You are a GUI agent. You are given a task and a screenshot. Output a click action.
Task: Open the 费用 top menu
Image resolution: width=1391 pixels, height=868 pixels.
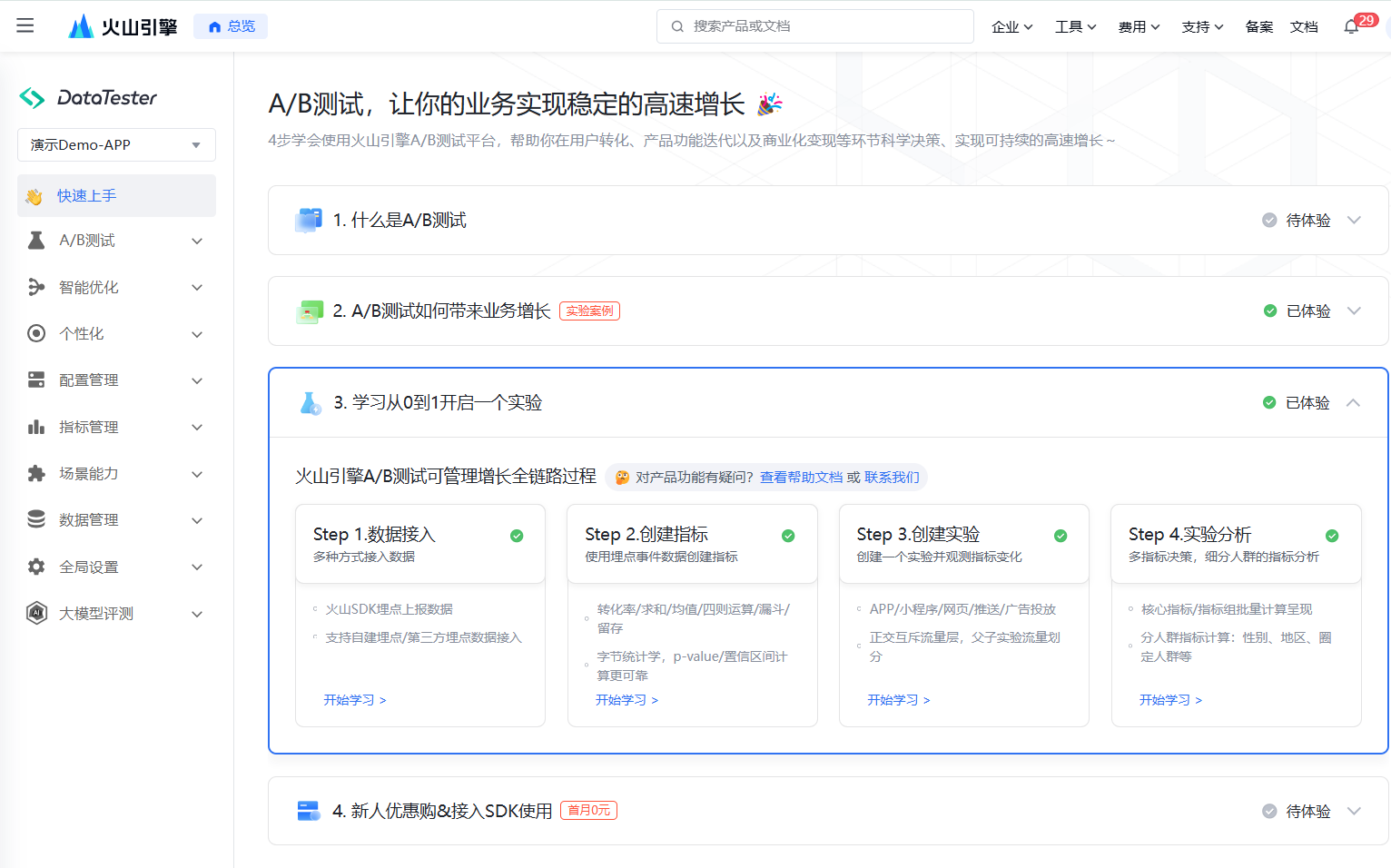1139,27
